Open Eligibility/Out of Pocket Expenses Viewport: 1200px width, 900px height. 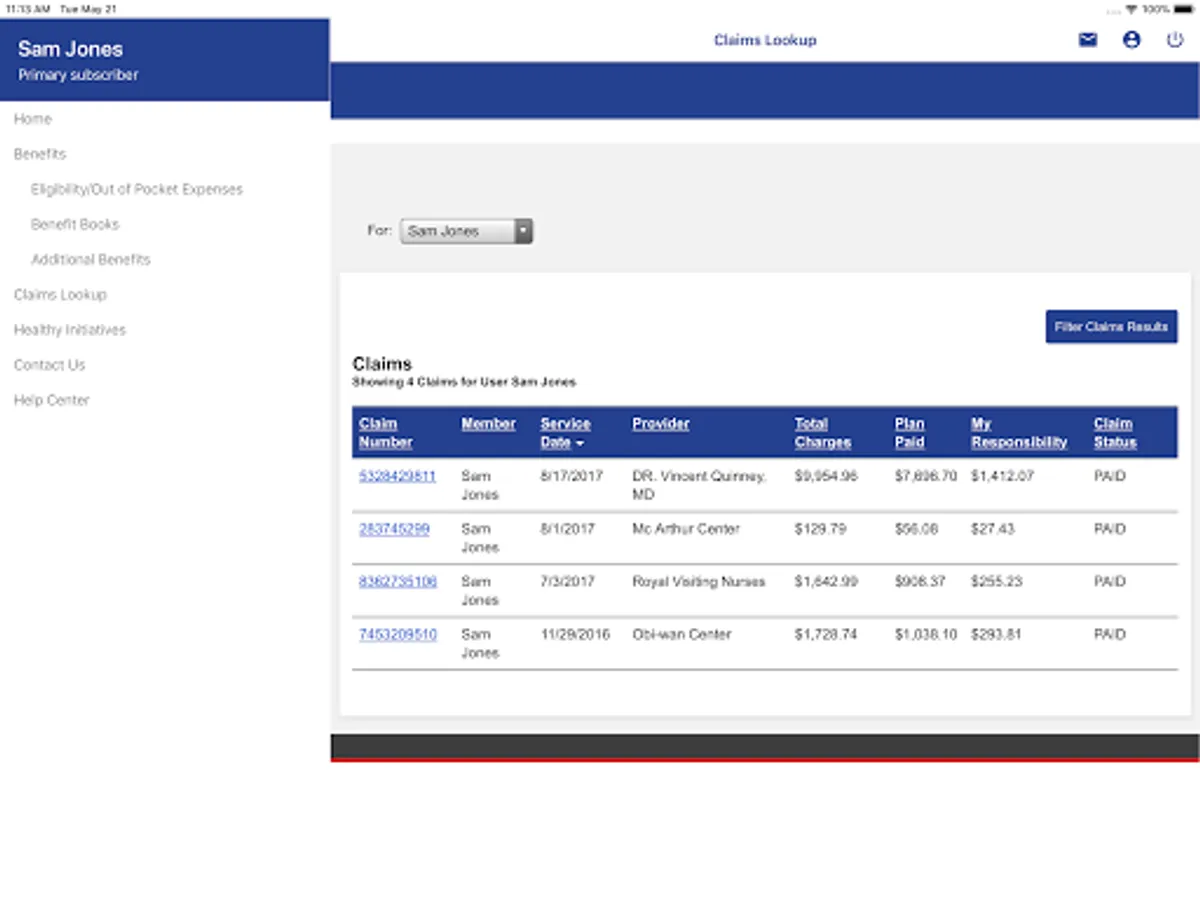[137, 189]
